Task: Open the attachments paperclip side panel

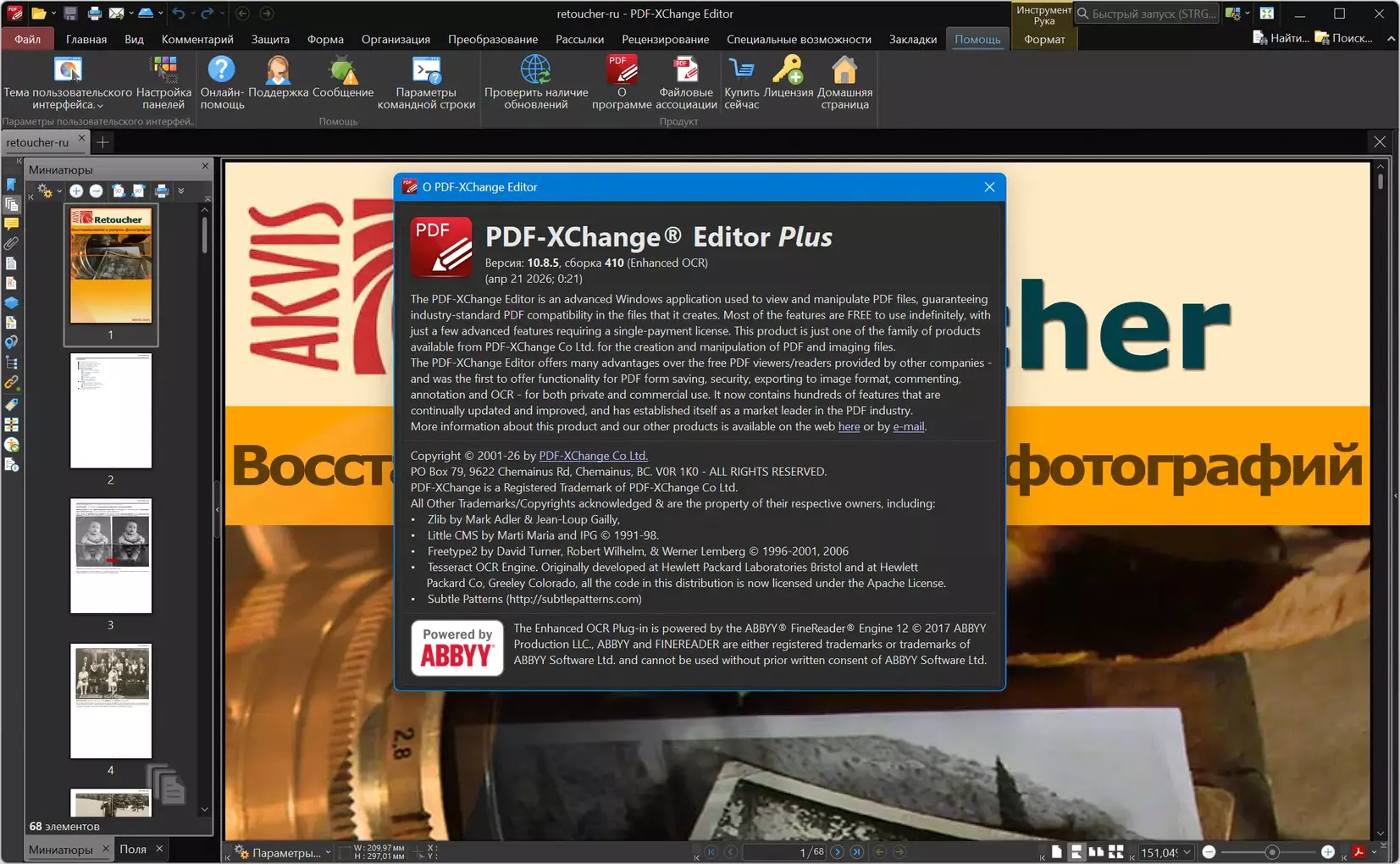Action: 11,244
